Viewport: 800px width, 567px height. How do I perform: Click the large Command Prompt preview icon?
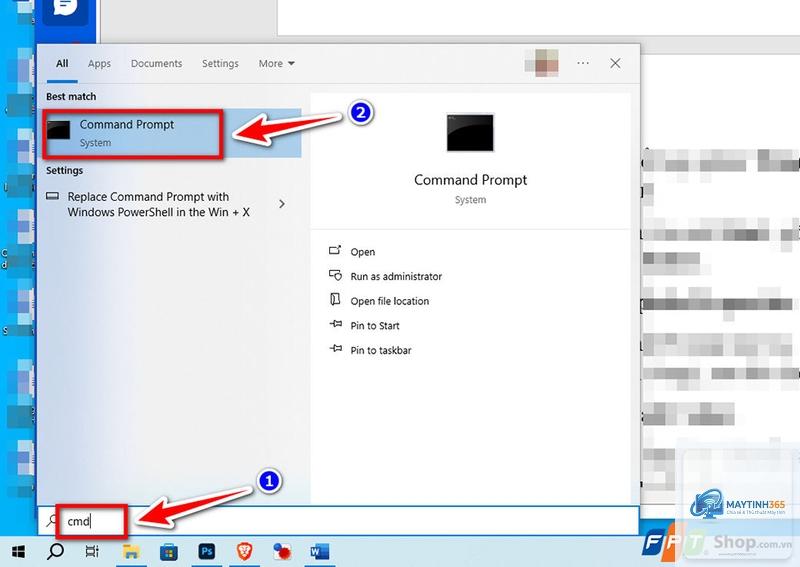[x=470, y=133]
